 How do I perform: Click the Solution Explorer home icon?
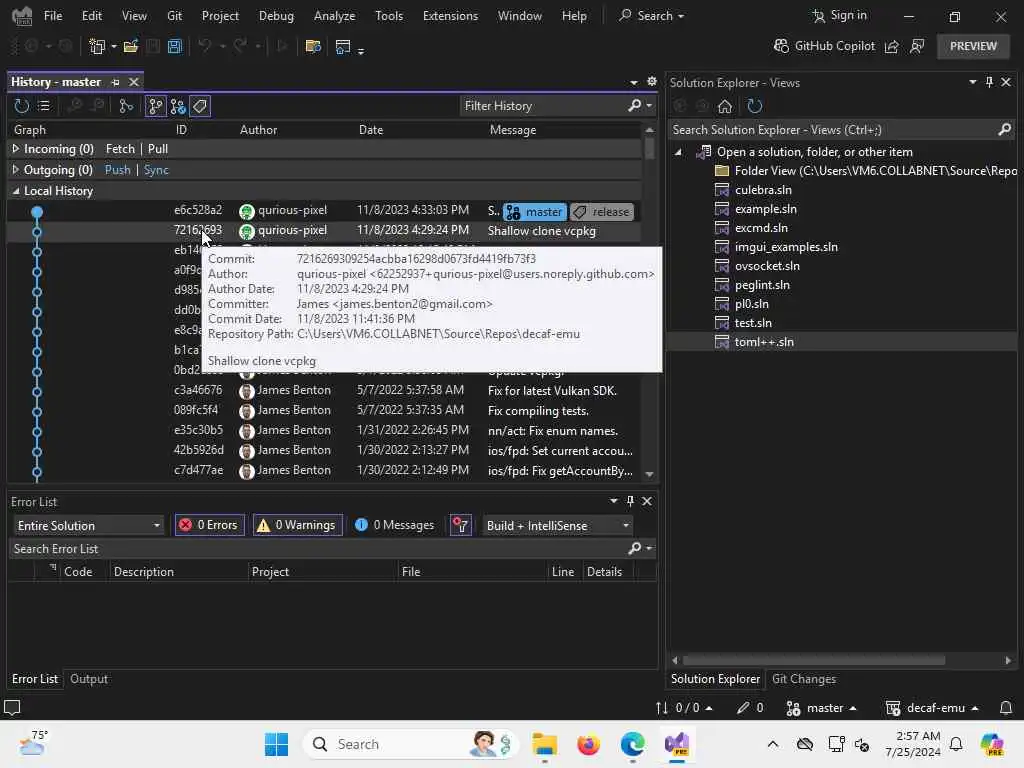[725, 106]
